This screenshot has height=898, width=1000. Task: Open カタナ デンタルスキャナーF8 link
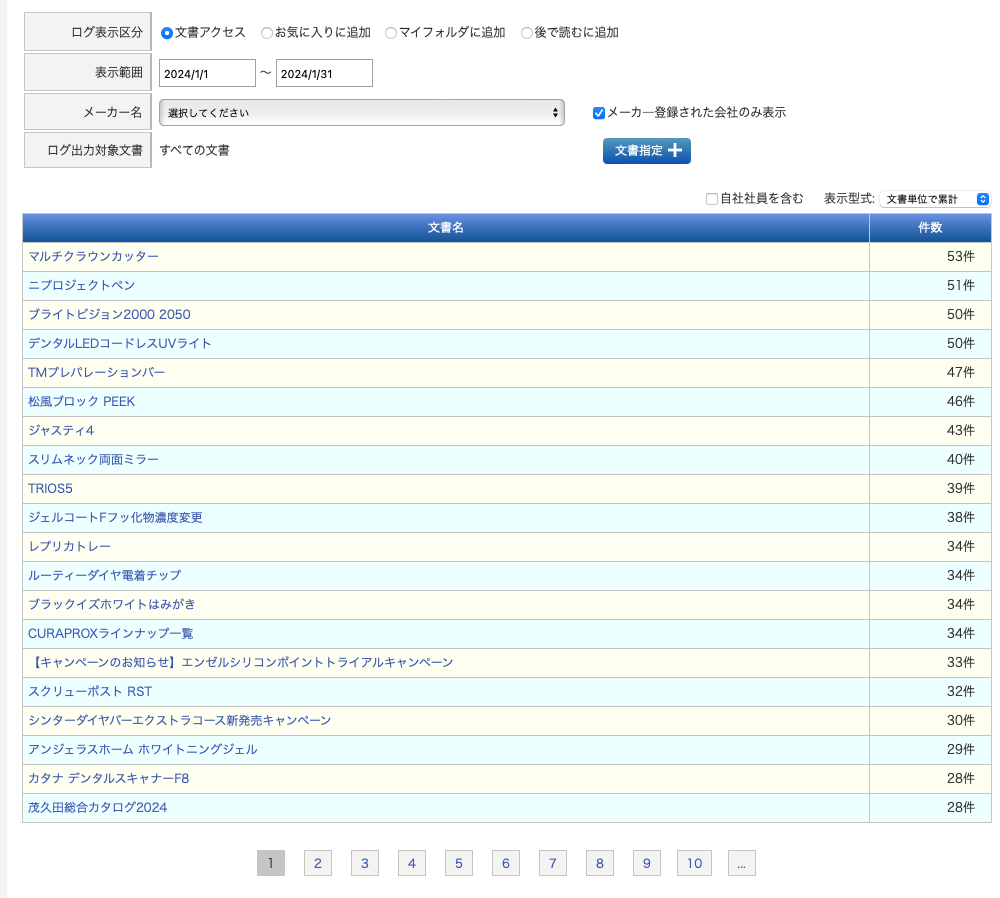[108, 779]
